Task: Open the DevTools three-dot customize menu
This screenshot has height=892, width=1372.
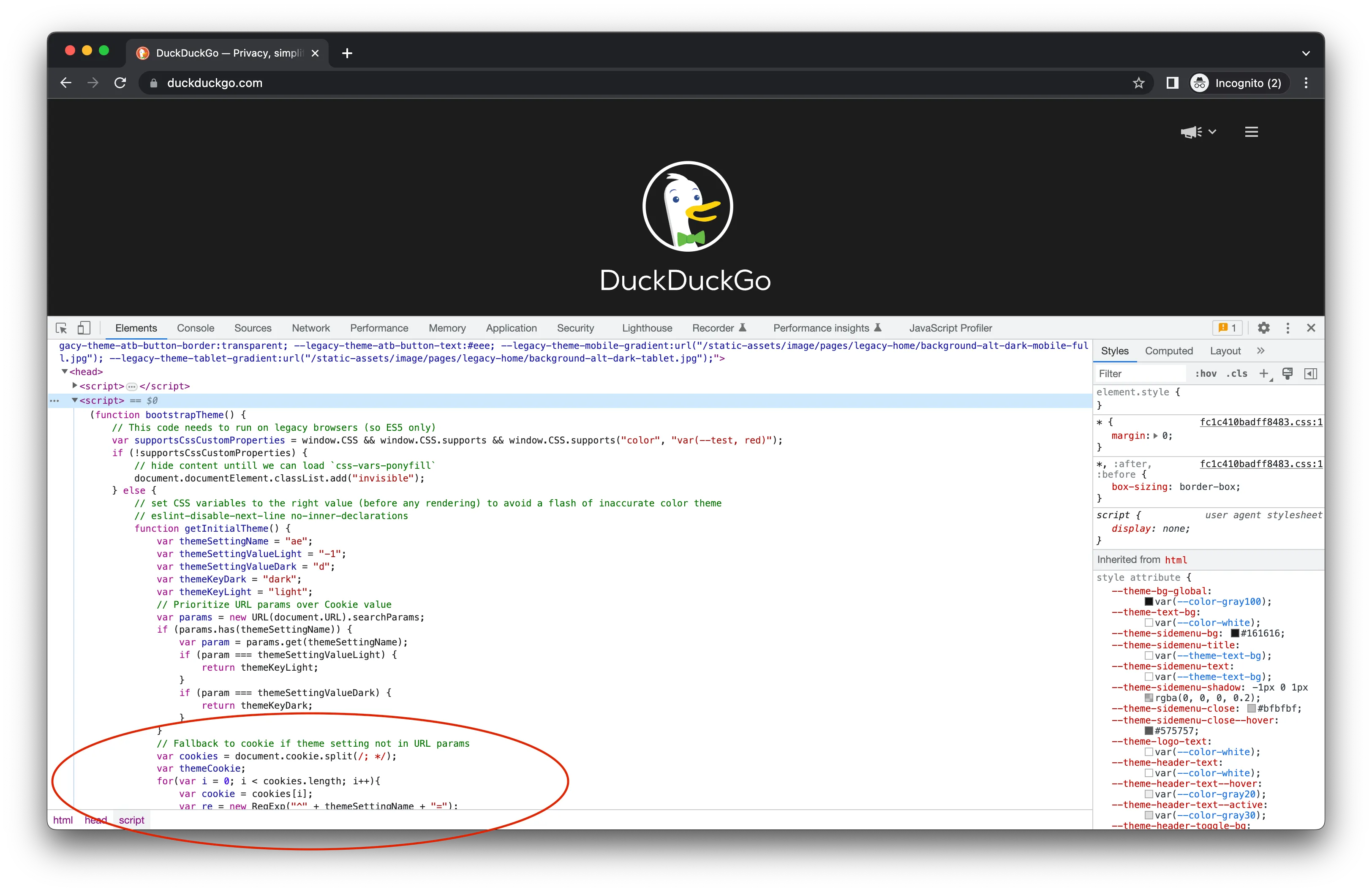Action: (1288, 327)
